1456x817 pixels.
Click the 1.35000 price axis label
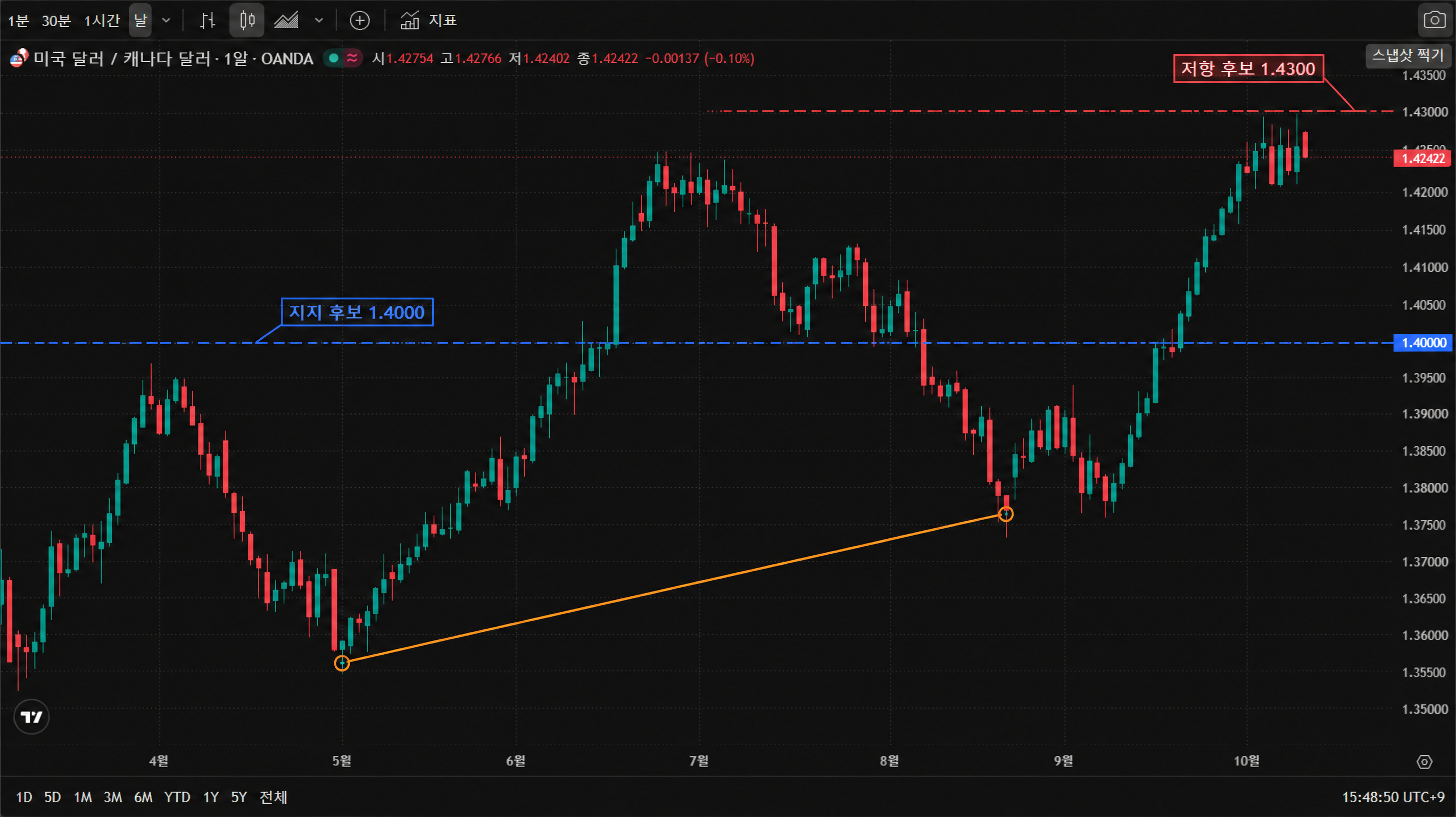(1425, 709)
